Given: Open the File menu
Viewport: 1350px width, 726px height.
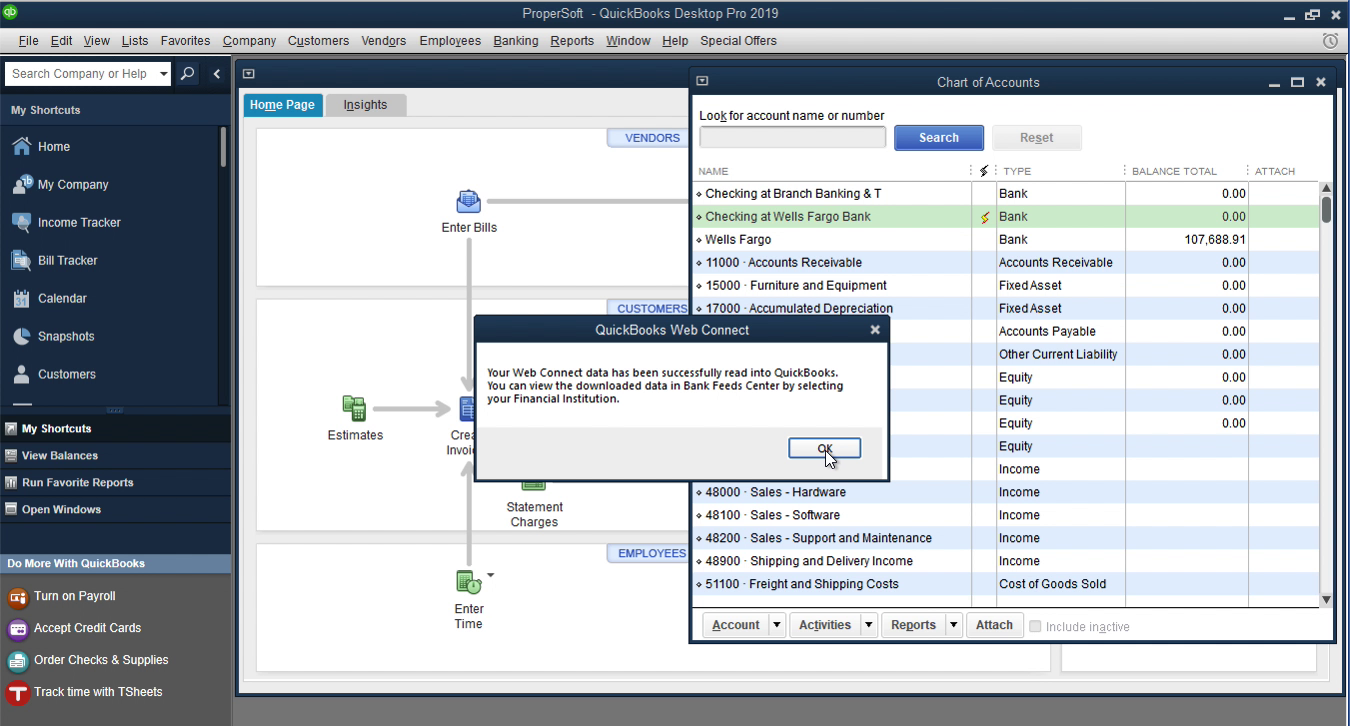Looking at the screenshot, I should point(28,41).
